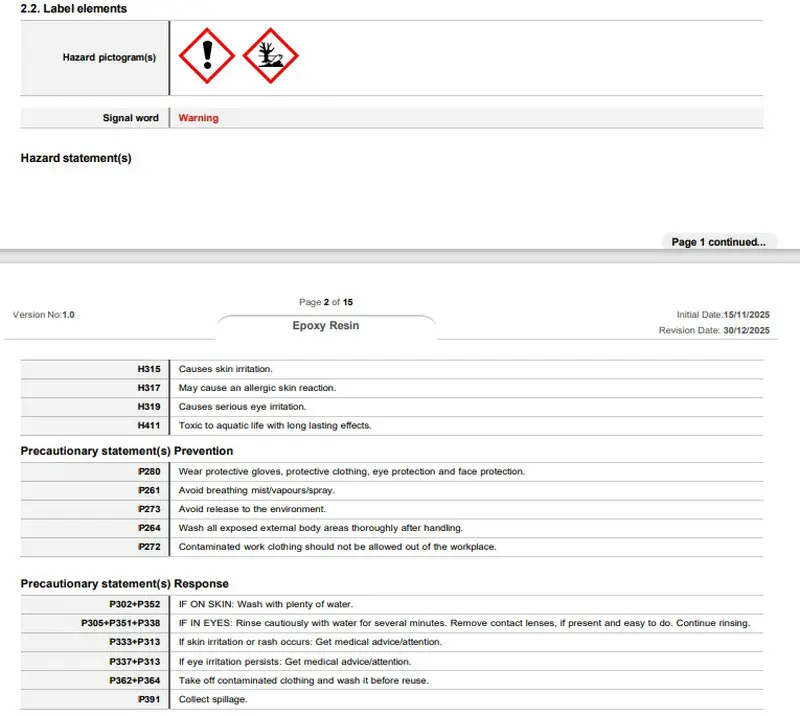The width and height of the screenshot is (800, 716).
Task: Select 'Toxic to aquatic life' statement
Action: [275, 426]
